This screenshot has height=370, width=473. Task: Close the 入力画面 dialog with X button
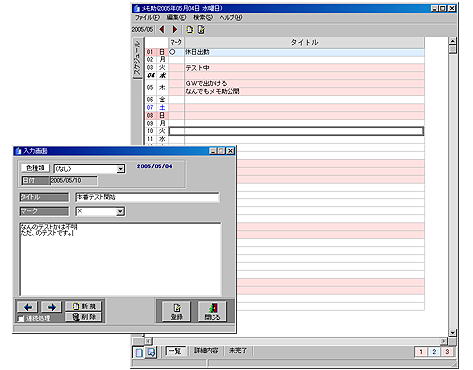point(230,151)
